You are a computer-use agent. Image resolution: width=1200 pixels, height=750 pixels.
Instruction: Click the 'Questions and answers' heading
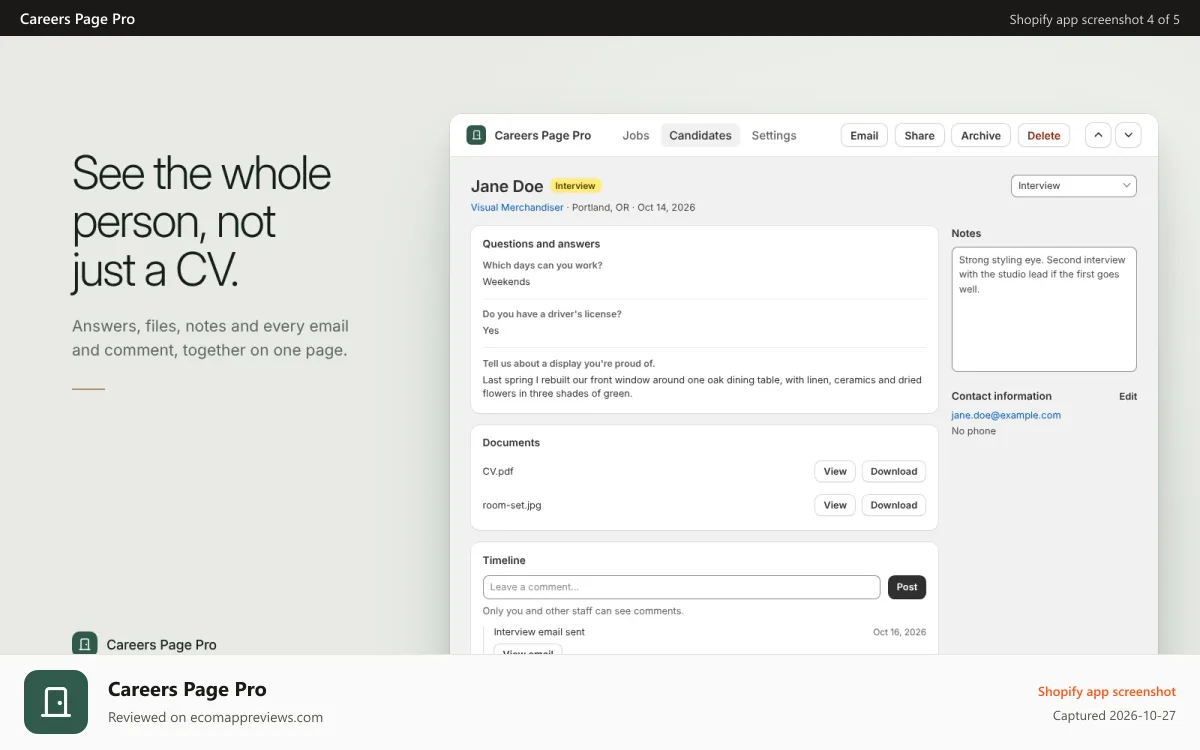pyautogui.click(x=541, y=244)
